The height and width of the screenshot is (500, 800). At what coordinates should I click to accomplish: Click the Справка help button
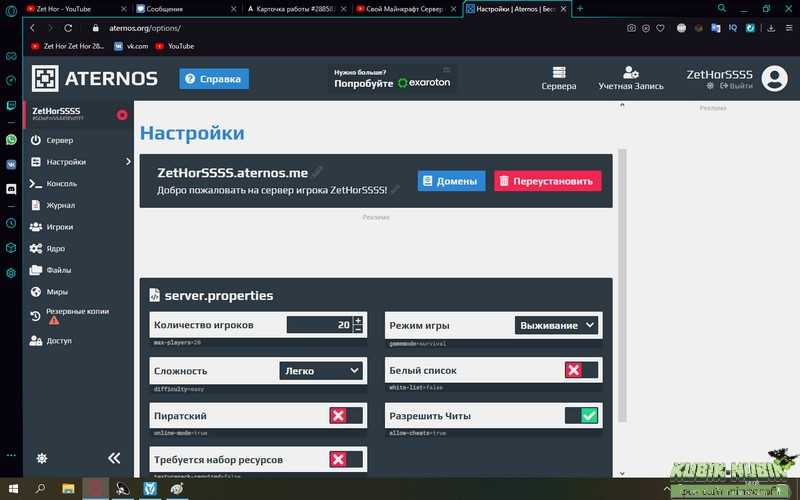tap(214, 79)
